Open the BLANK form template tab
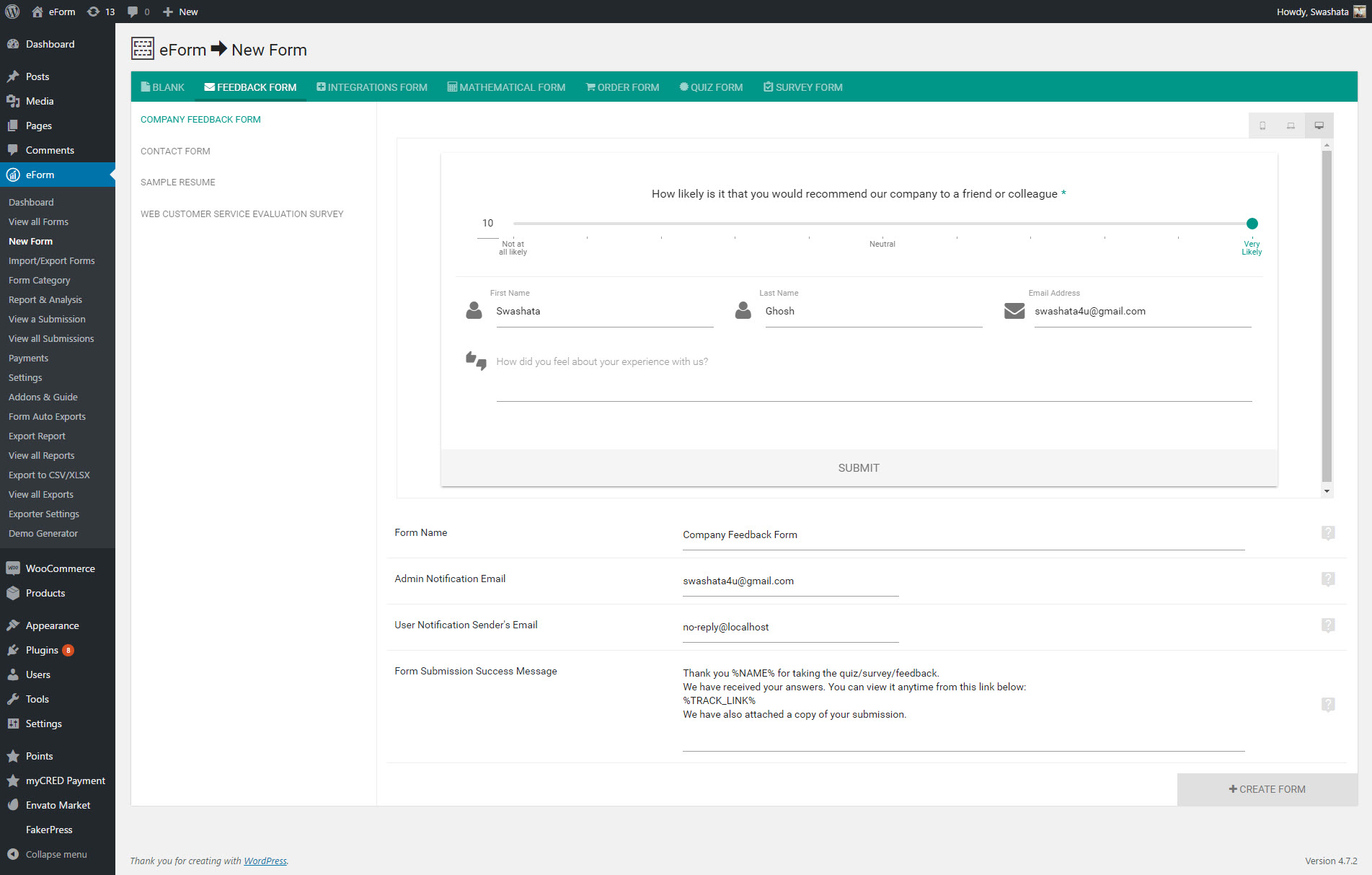The height and width of the screenshot is (875, 1372). tap(162, 87)
